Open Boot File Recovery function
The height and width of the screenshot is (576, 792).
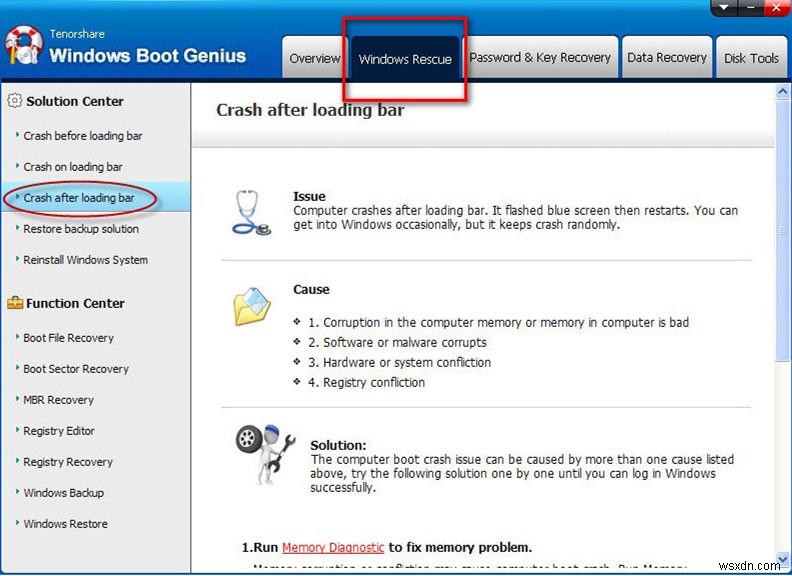(x=68, y=338)
